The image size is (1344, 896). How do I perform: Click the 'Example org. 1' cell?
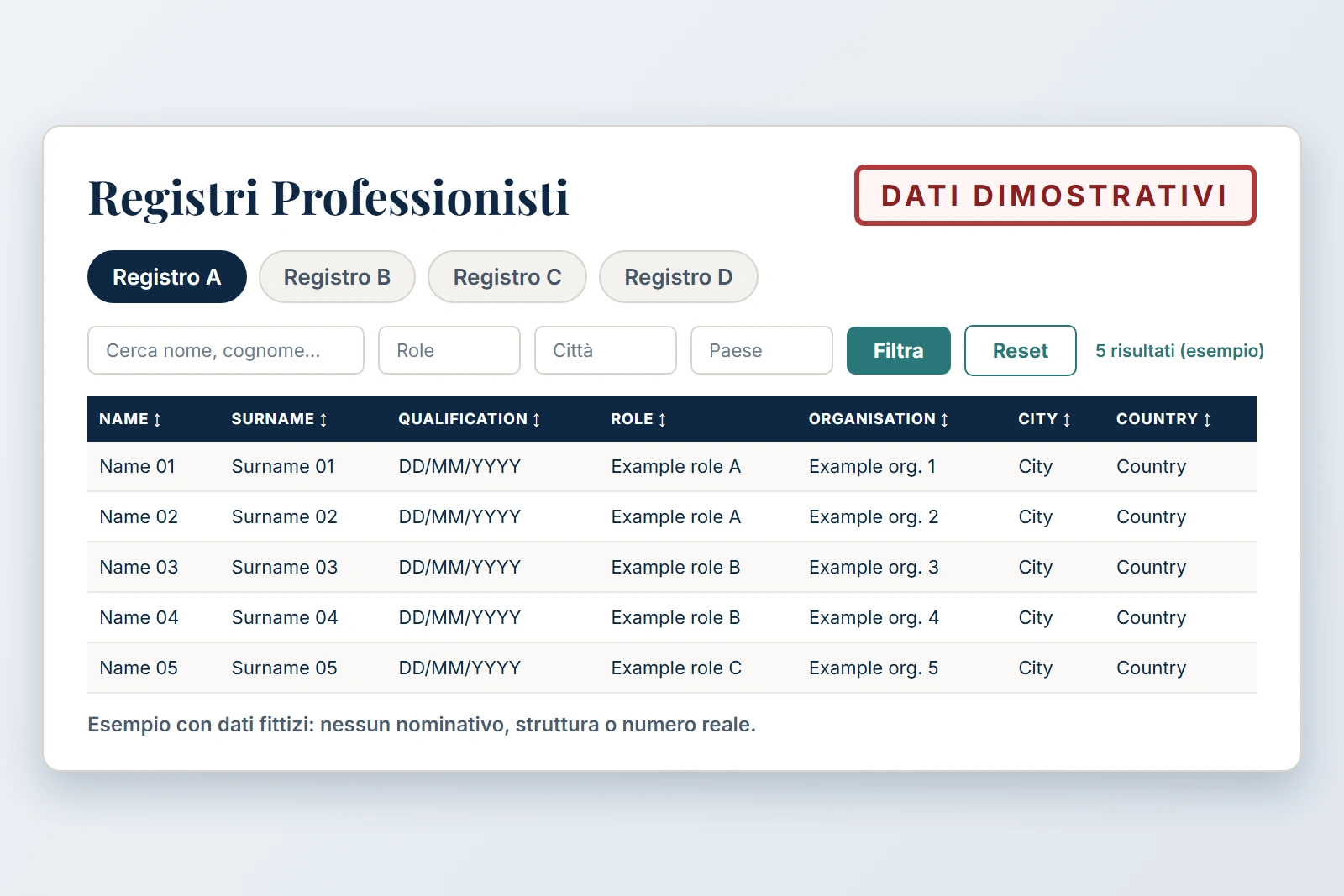click(x=873, y=466)
